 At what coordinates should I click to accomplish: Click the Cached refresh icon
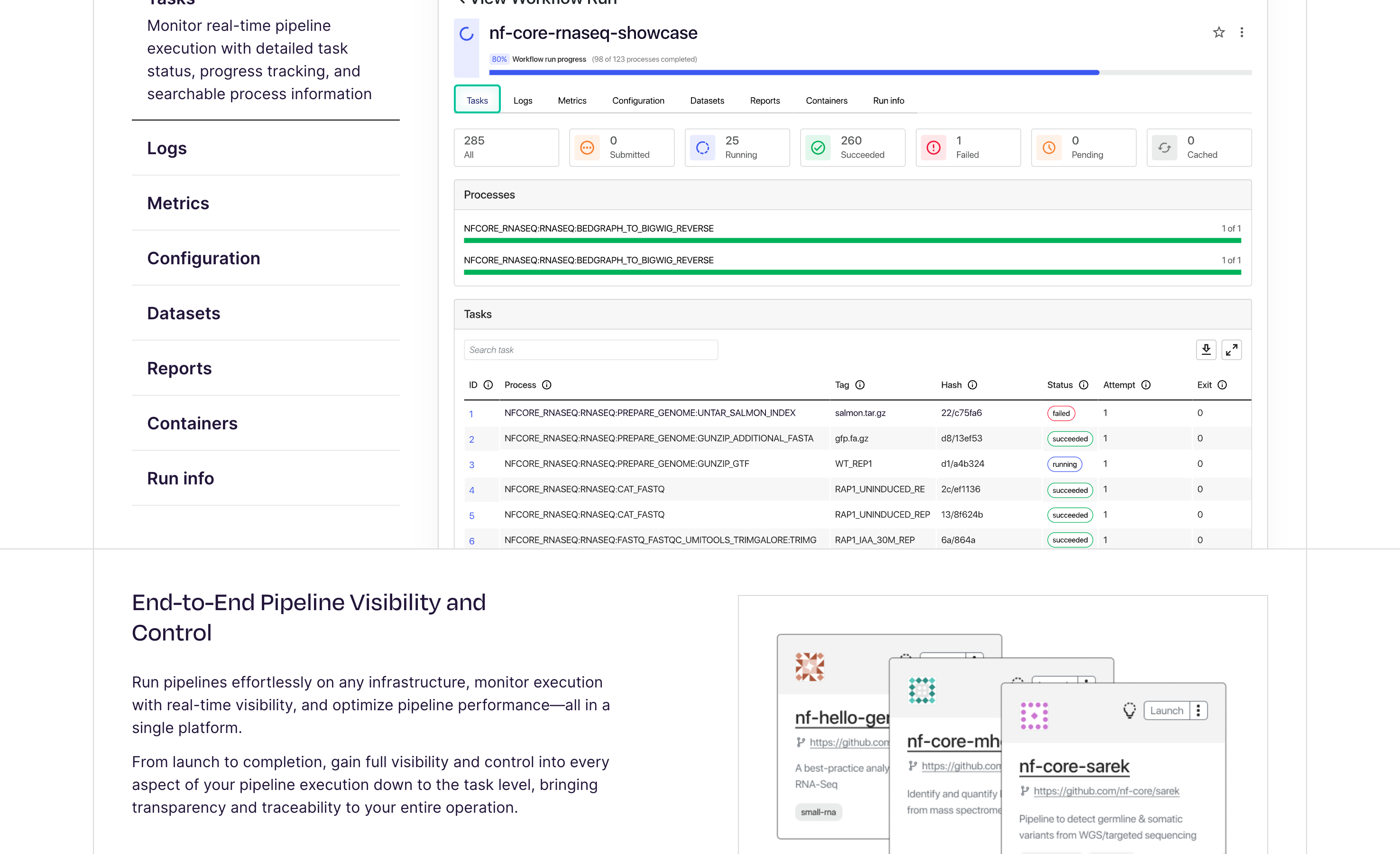(1165, 148)
